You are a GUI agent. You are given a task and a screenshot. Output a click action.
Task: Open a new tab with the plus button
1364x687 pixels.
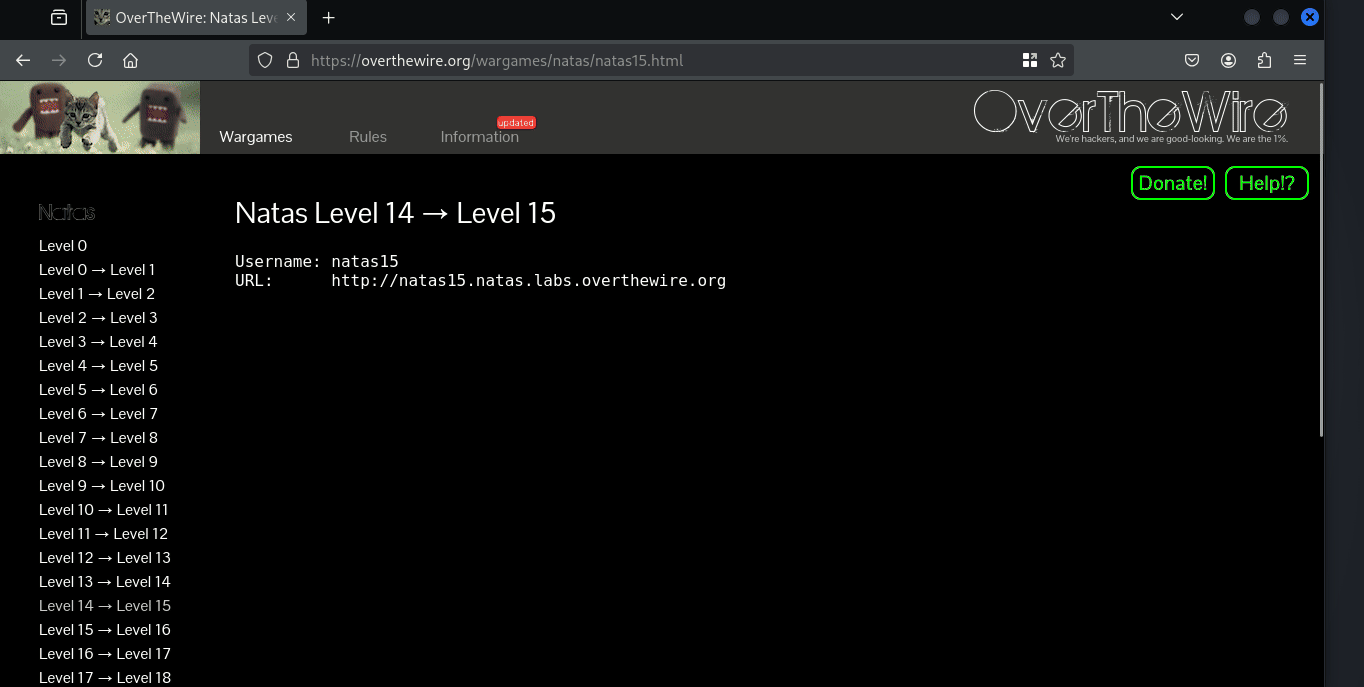click(328, 18)
